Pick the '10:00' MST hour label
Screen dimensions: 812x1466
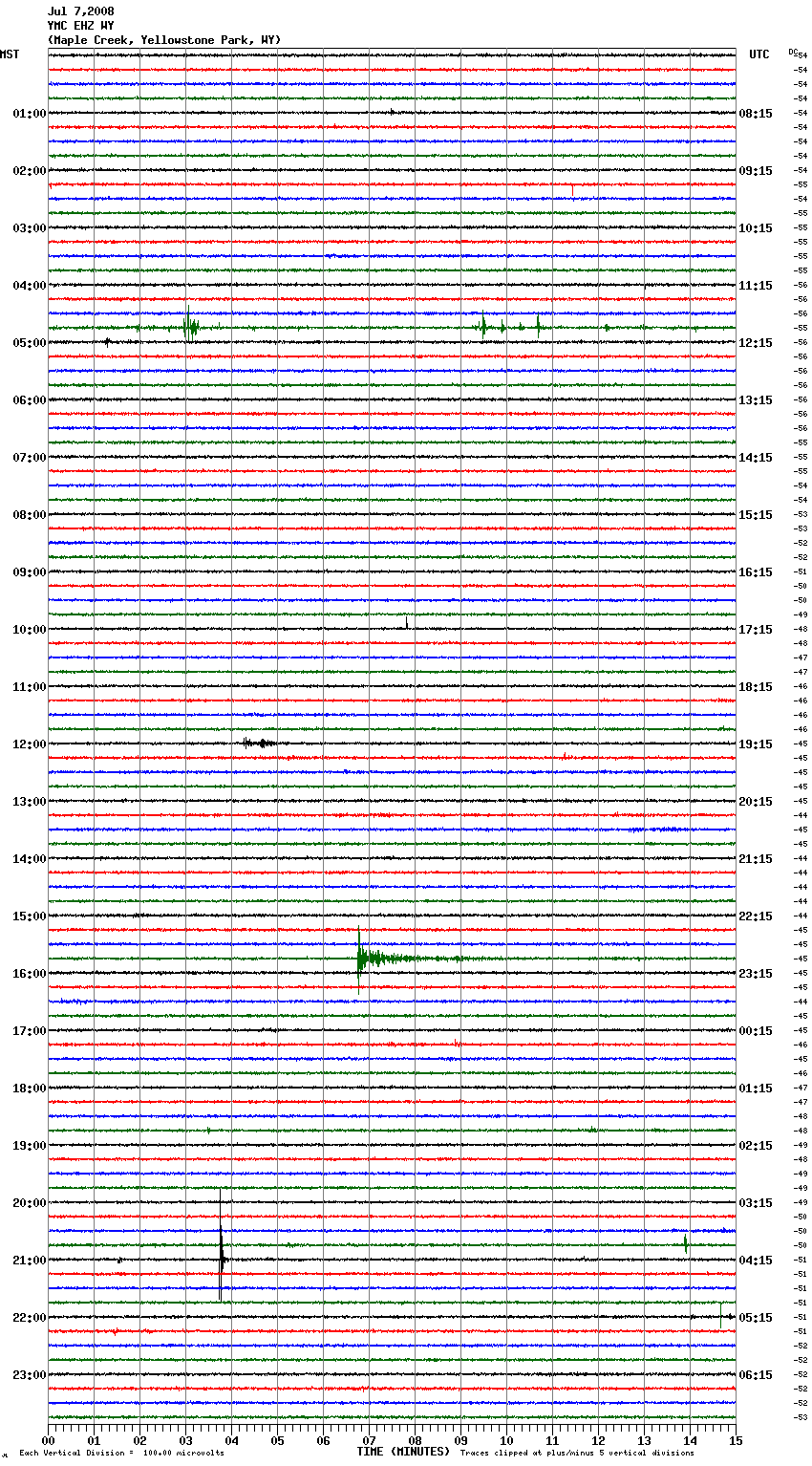click(x=30, y=630)
